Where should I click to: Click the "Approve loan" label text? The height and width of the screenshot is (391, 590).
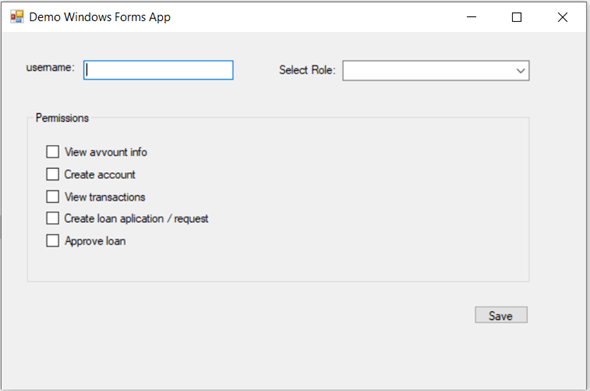95,241
